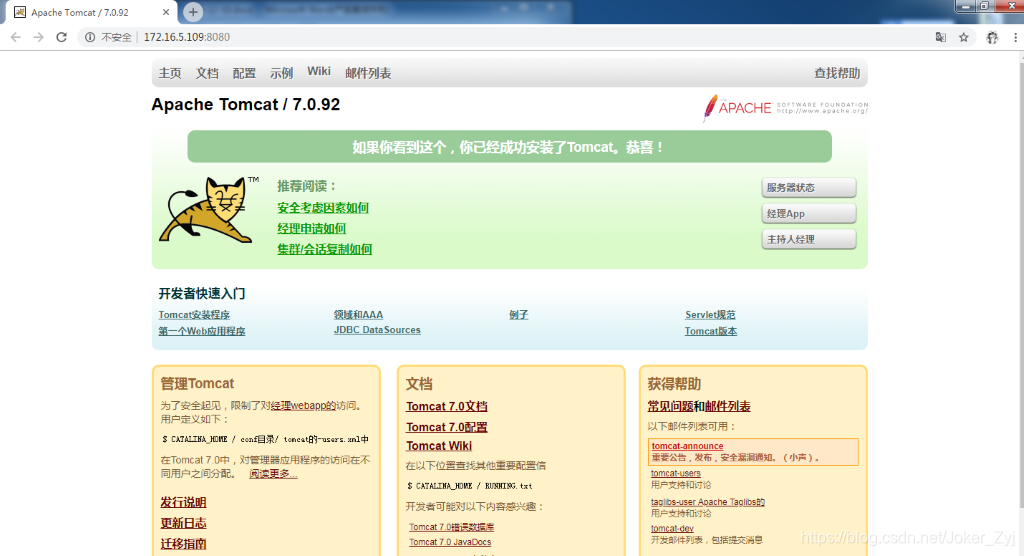Open the 查找帮助 nav link
Image resolution: width=1024 pixels, height=556 pixels.
tap(837, 73)
